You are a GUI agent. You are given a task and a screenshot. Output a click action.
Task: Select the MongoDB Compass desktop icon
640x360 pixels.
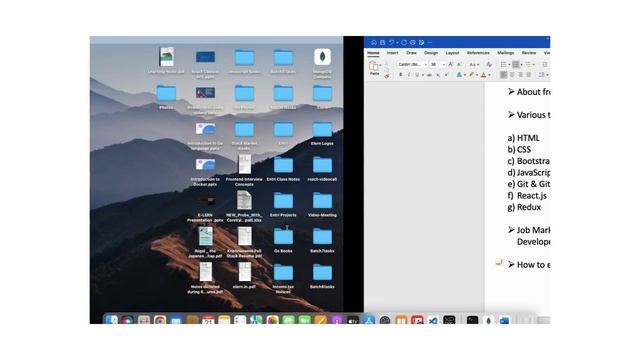322,57
